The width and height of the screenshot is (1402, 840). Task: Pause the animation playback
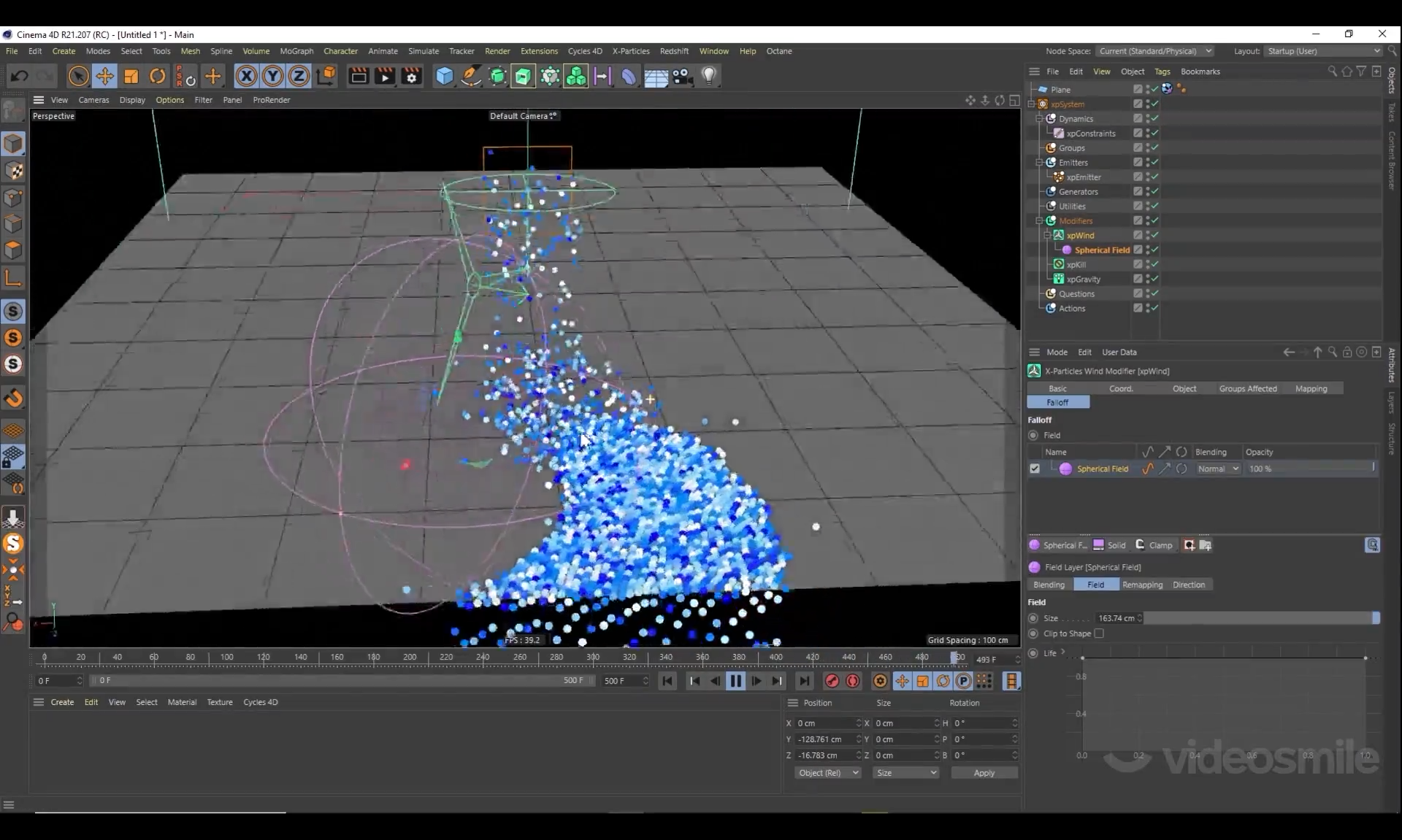coord(735,681)
